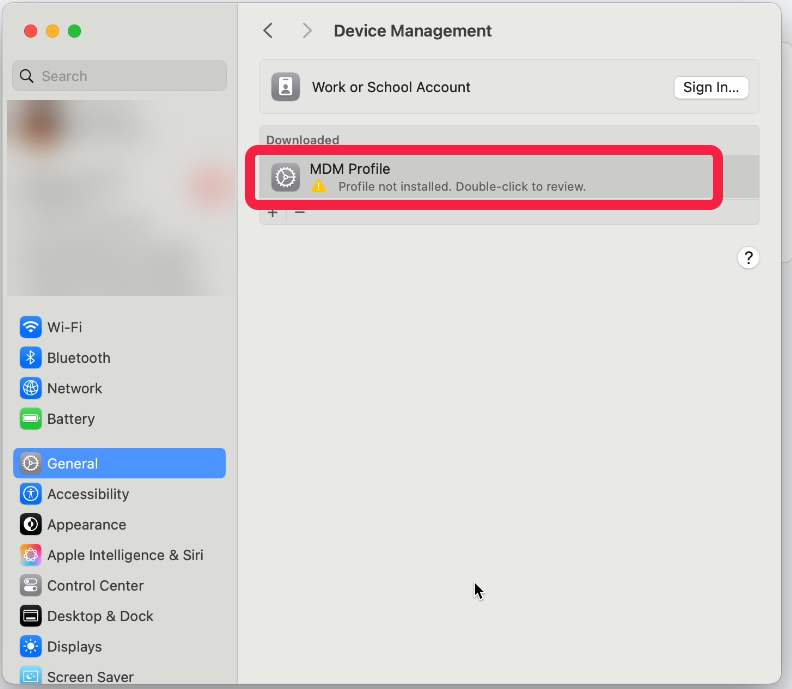Viewport: 792px width, 689px height.
Task: Select General in the sidebar
Action: pos(119,463)
